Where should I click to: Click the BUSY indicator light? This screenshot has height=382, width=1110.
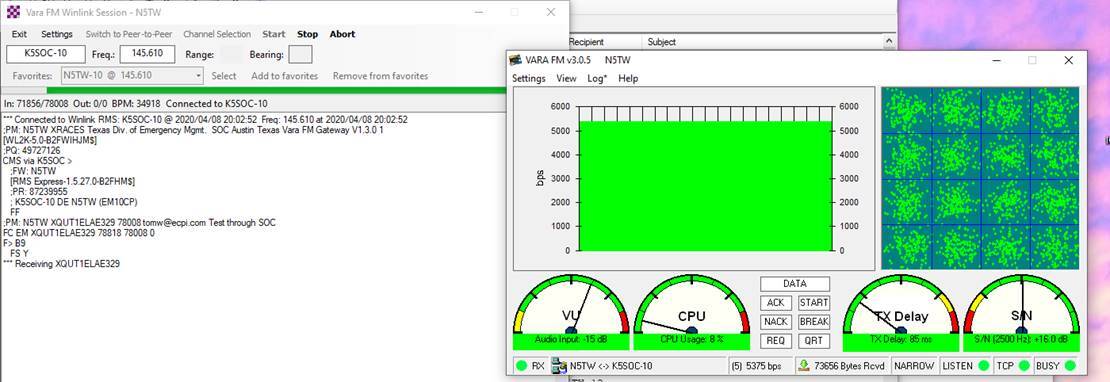(x=1069, y=366)
